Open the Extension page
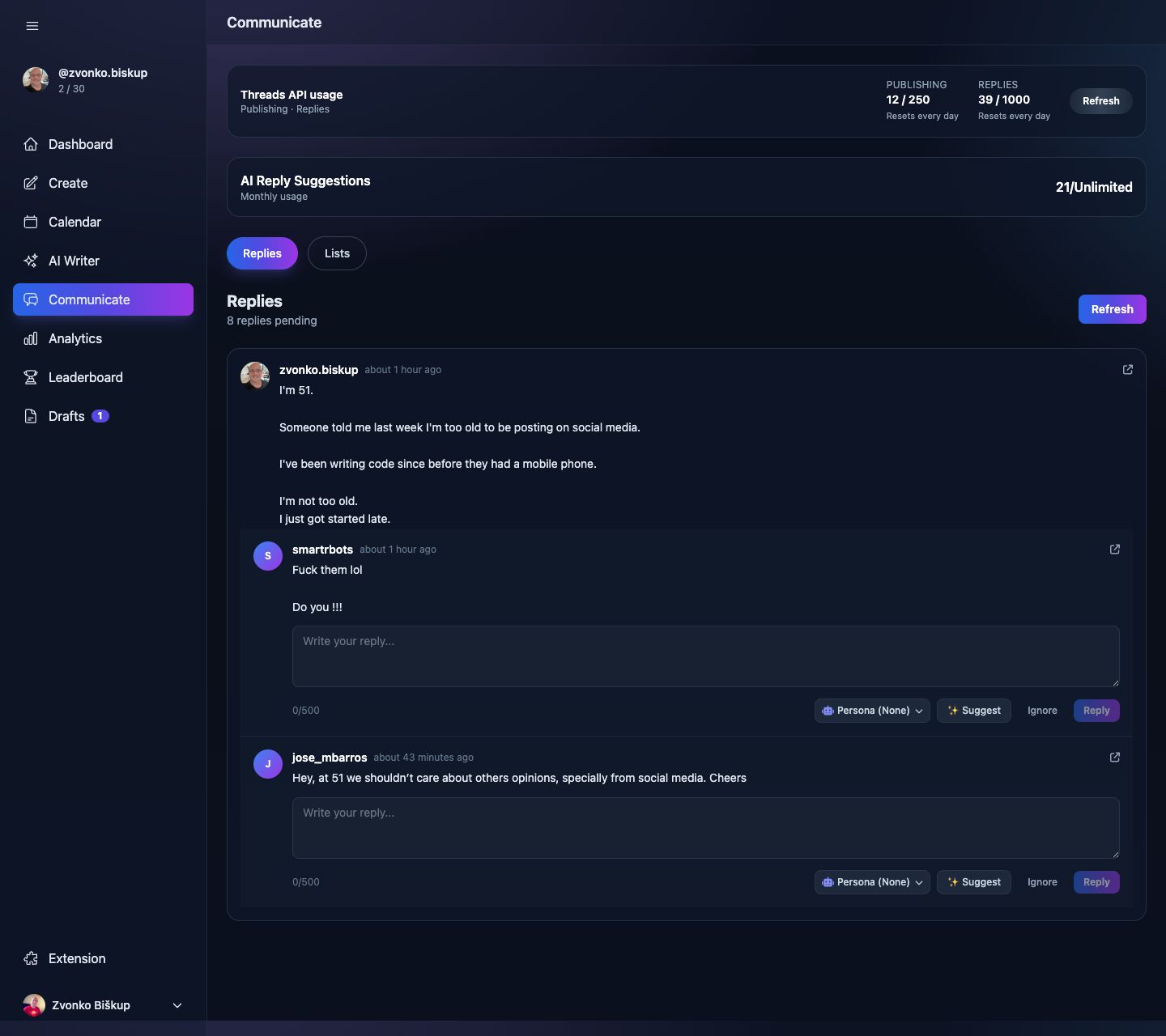 pyautogui.click(x=103, y=958)
